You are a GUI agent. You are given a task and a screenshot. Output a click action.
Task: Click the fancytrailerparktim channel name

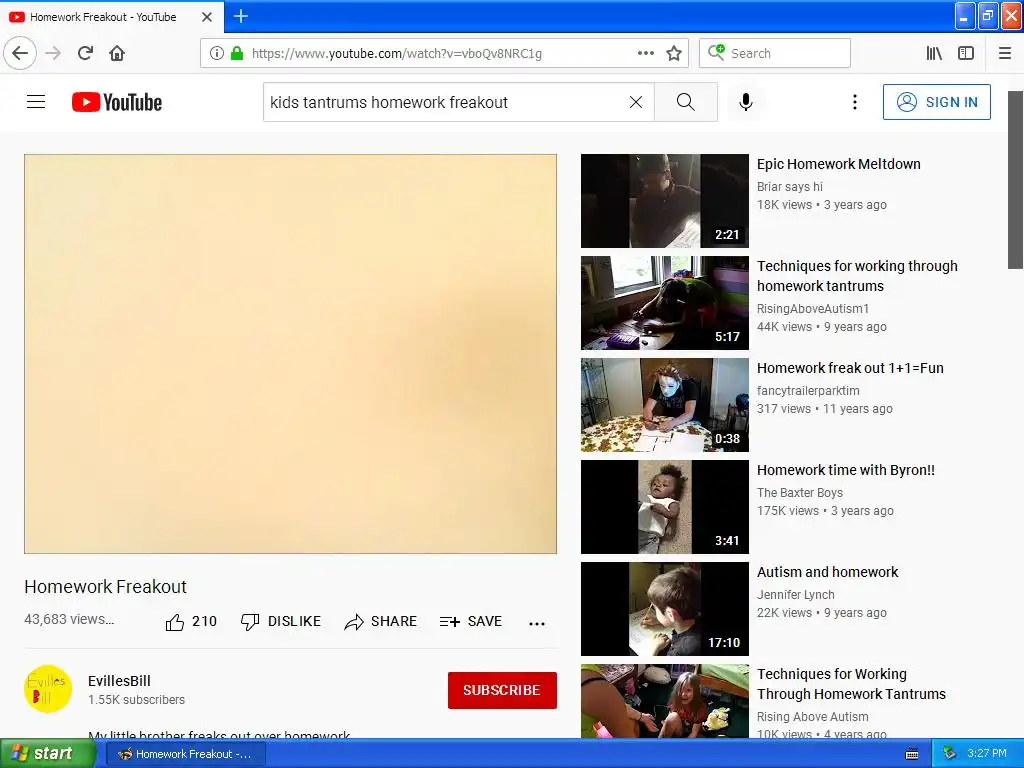tap(808, 391)
